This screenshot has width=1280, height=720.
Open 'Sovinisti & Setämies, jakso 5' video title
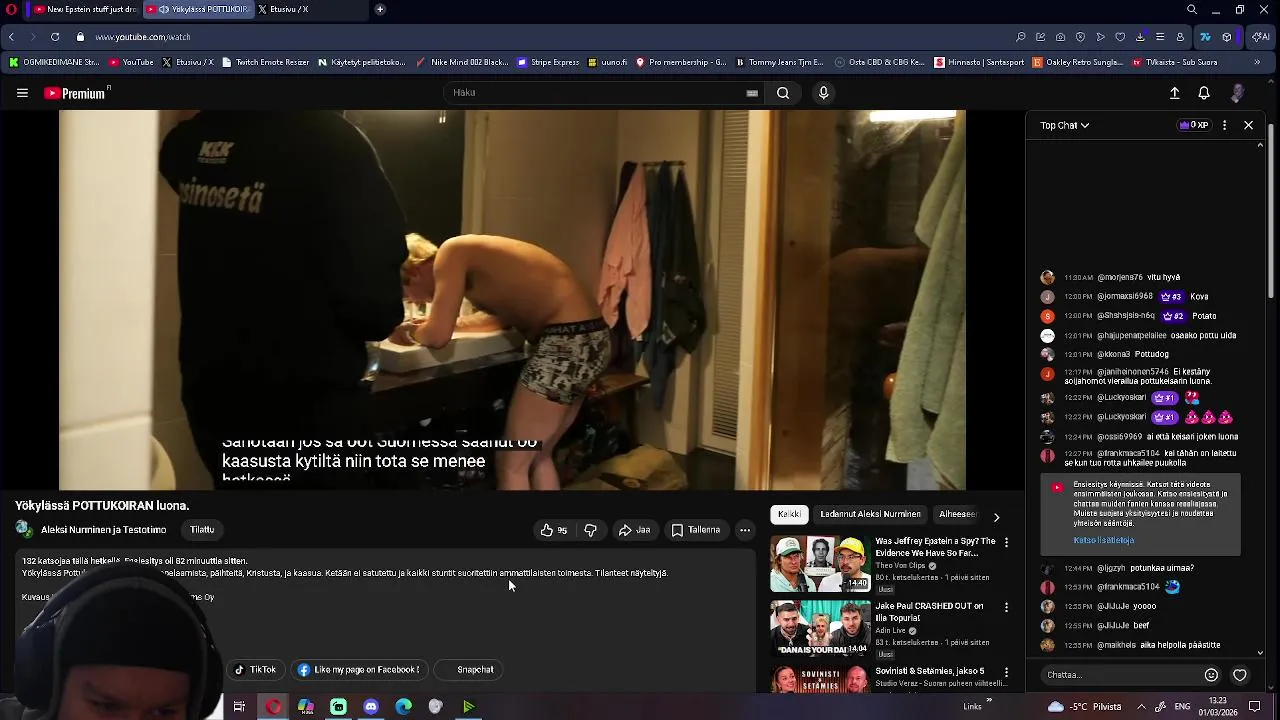click(930, 671)
